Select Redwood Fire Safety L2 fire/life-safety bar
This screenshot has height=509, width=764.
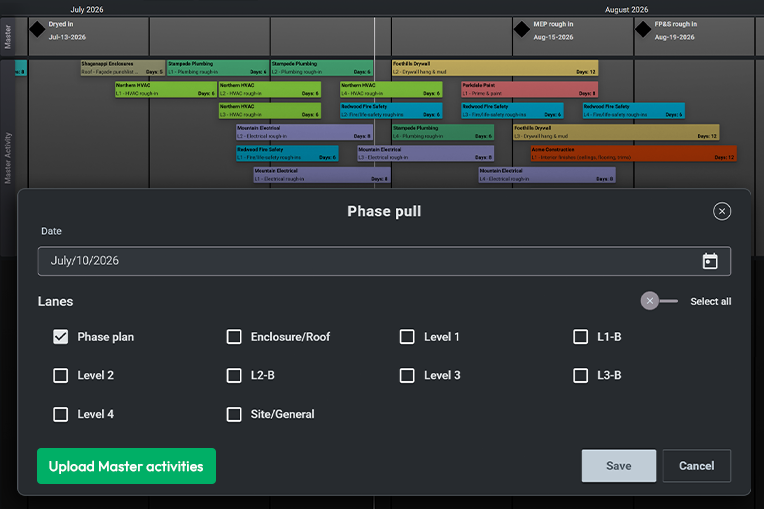(391, 111)
